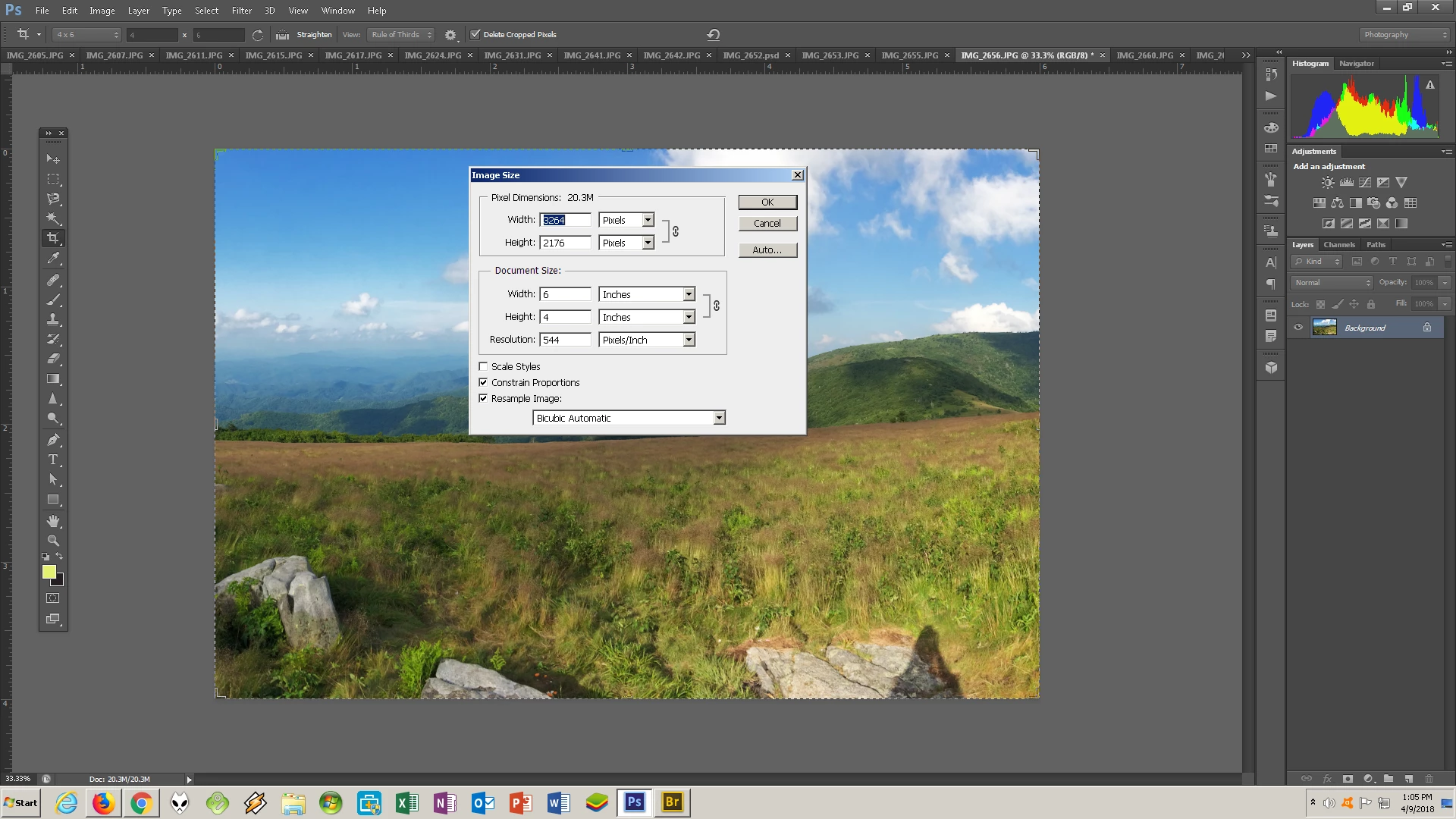Click OK in Image Size dialog
Screen dimensions: 1456x819
[x=767, y=202]
